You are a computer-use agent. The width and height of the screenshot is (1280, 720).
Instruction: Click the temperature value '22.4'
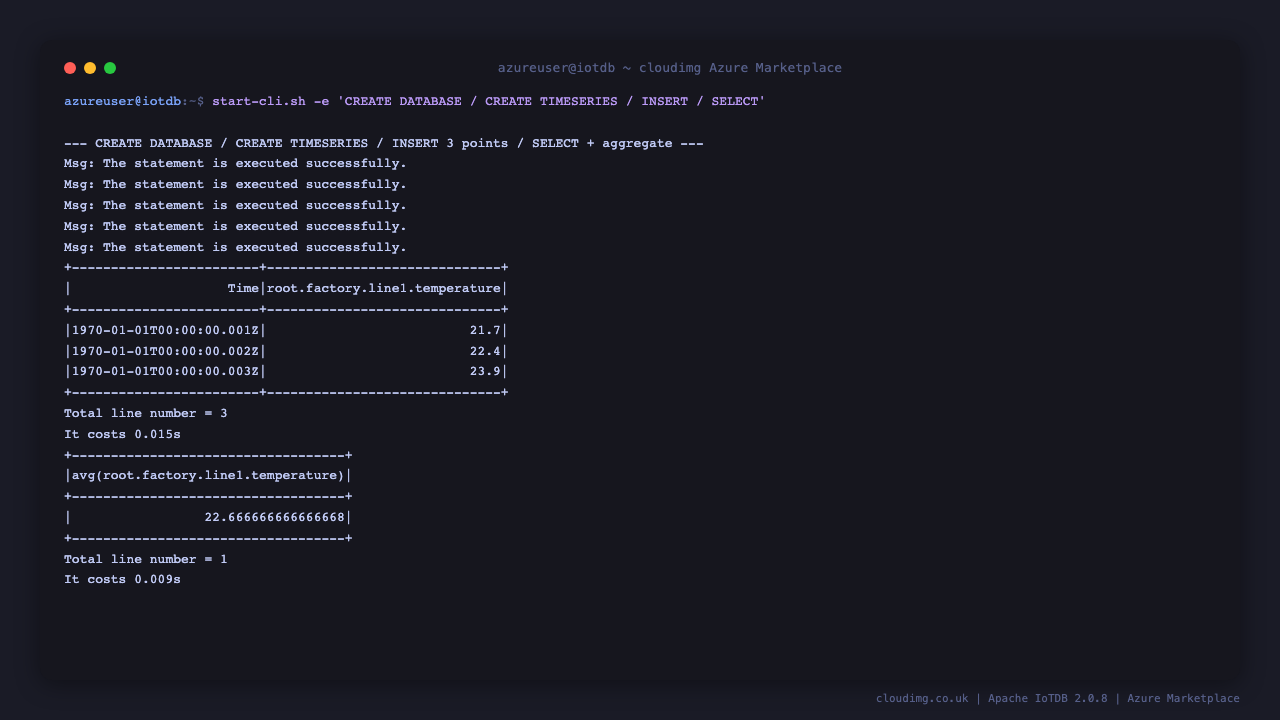tap(485, 351)
